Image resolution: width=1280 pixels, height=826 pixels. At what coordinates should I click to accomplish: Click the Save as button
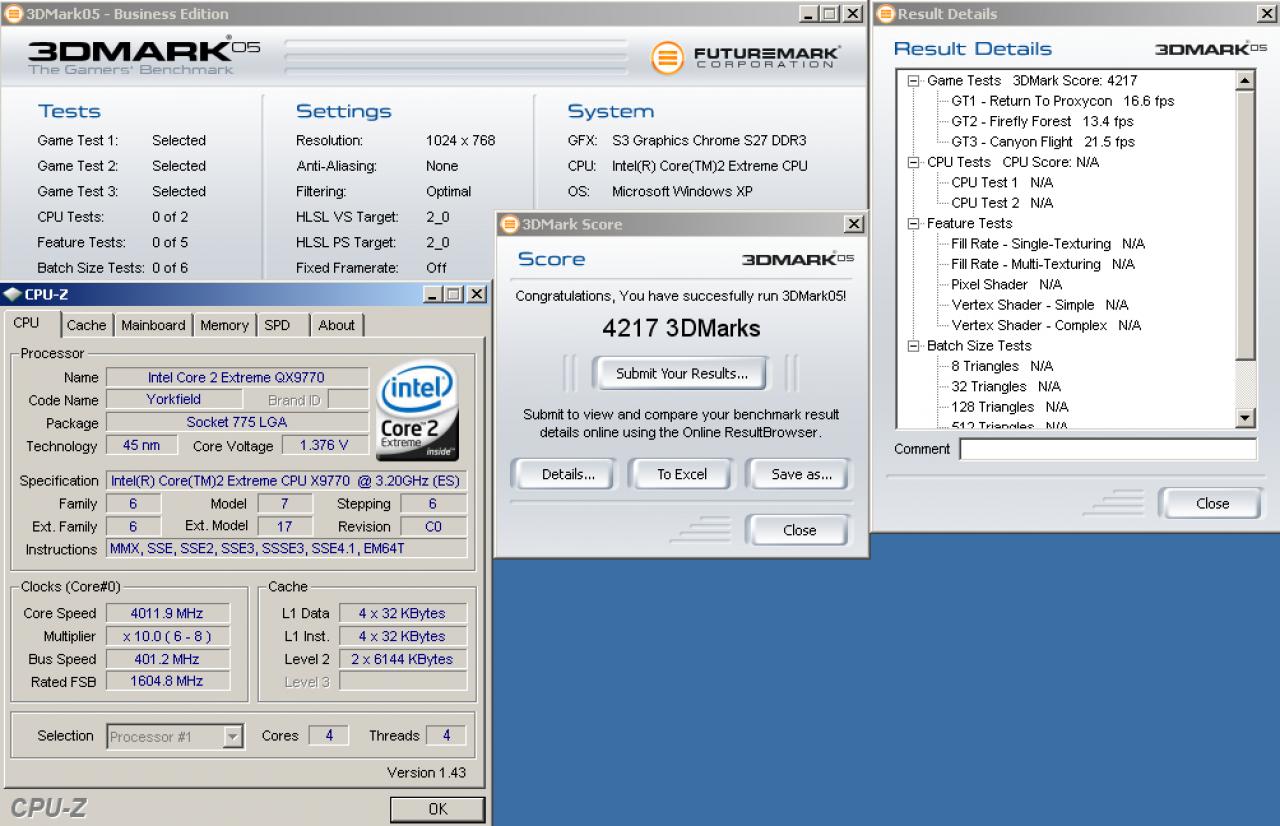[801, 475]
